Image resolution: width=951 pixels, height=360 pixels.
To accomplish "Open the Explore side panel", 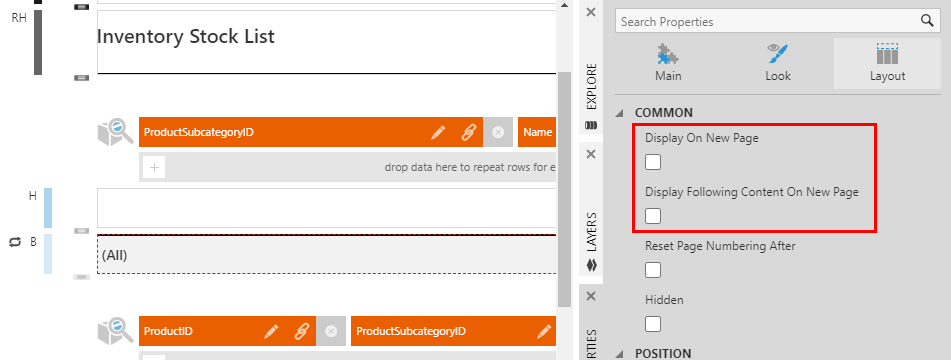I will pos(591,86).
